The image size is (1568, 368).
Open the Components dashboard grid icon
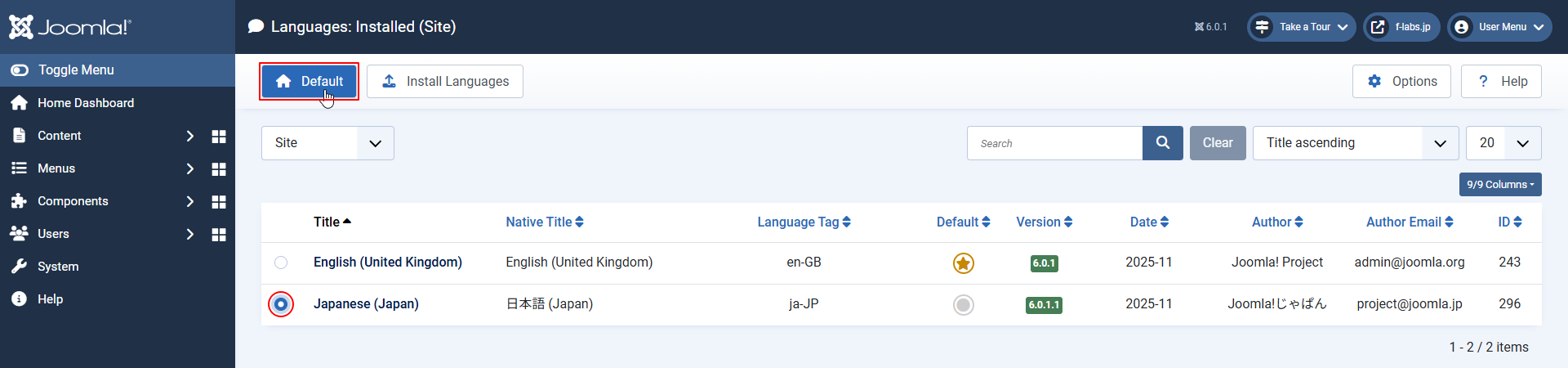tap(219, 202)
